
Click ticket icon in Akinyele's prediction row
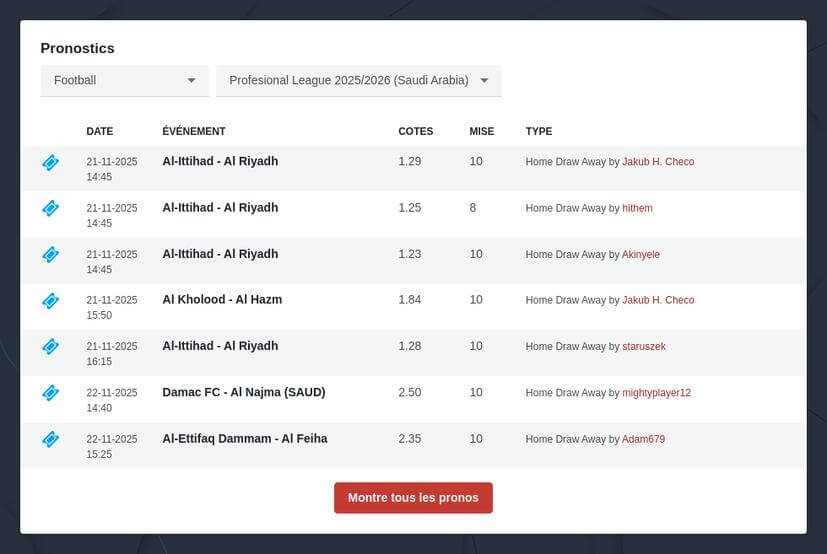coord(50,255)
